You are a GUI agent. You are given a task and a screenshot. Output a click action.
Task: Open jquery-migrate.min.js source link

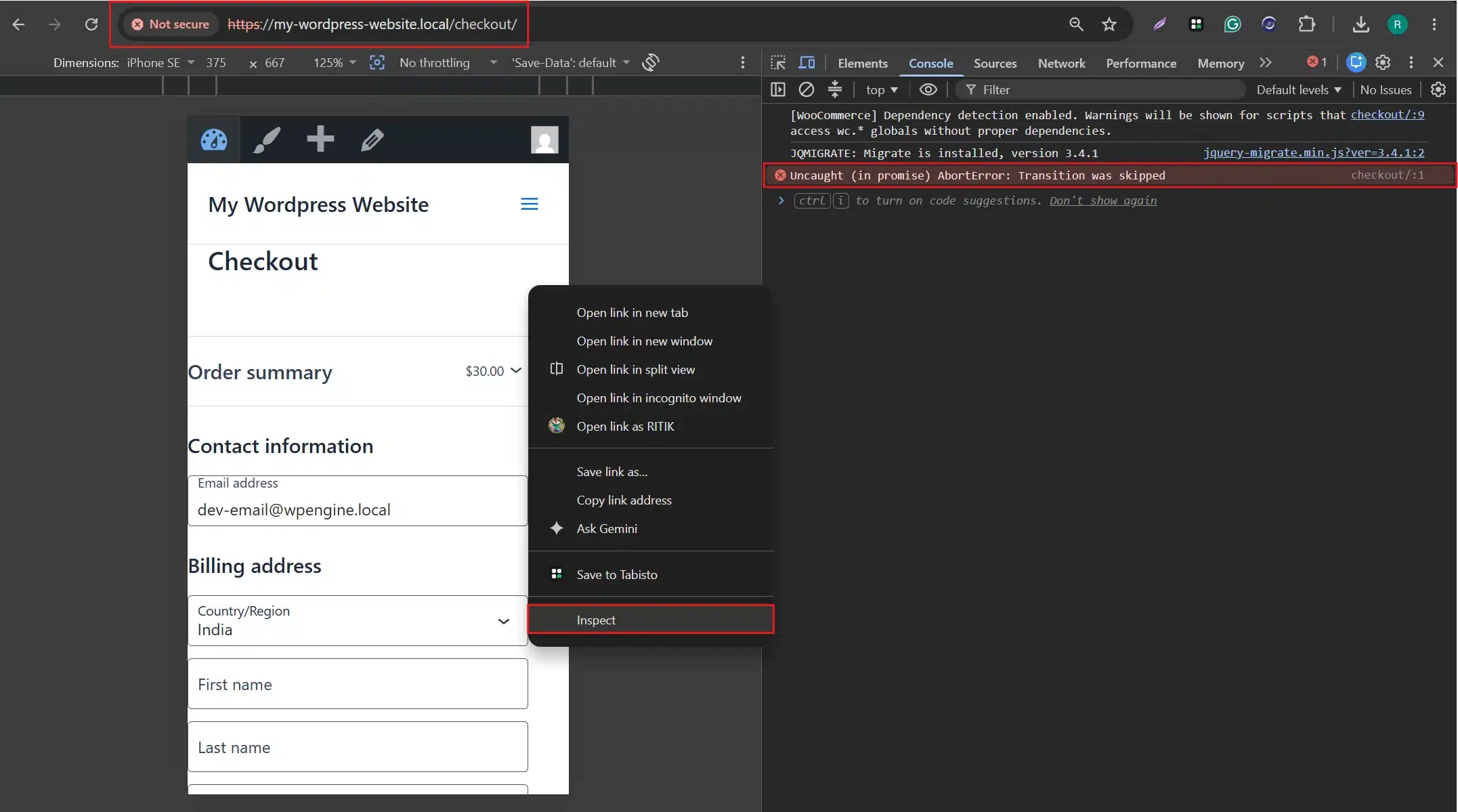(x=1314, y=152)
